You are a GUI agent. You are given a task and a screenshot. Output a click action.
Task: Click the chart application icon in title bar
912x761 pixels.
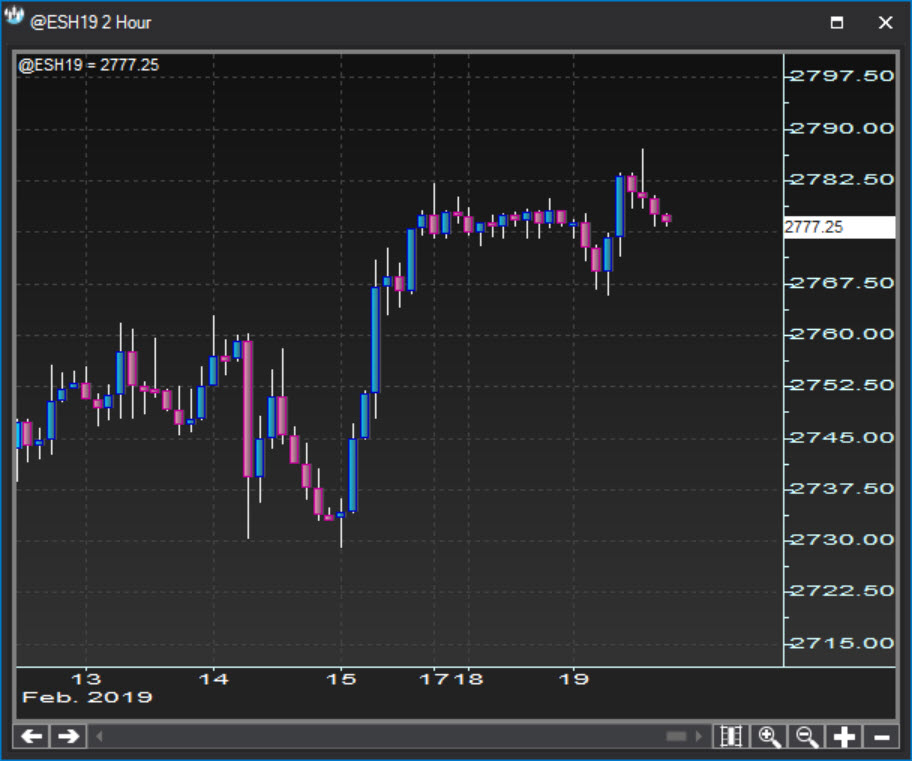(x=14, y=17)
